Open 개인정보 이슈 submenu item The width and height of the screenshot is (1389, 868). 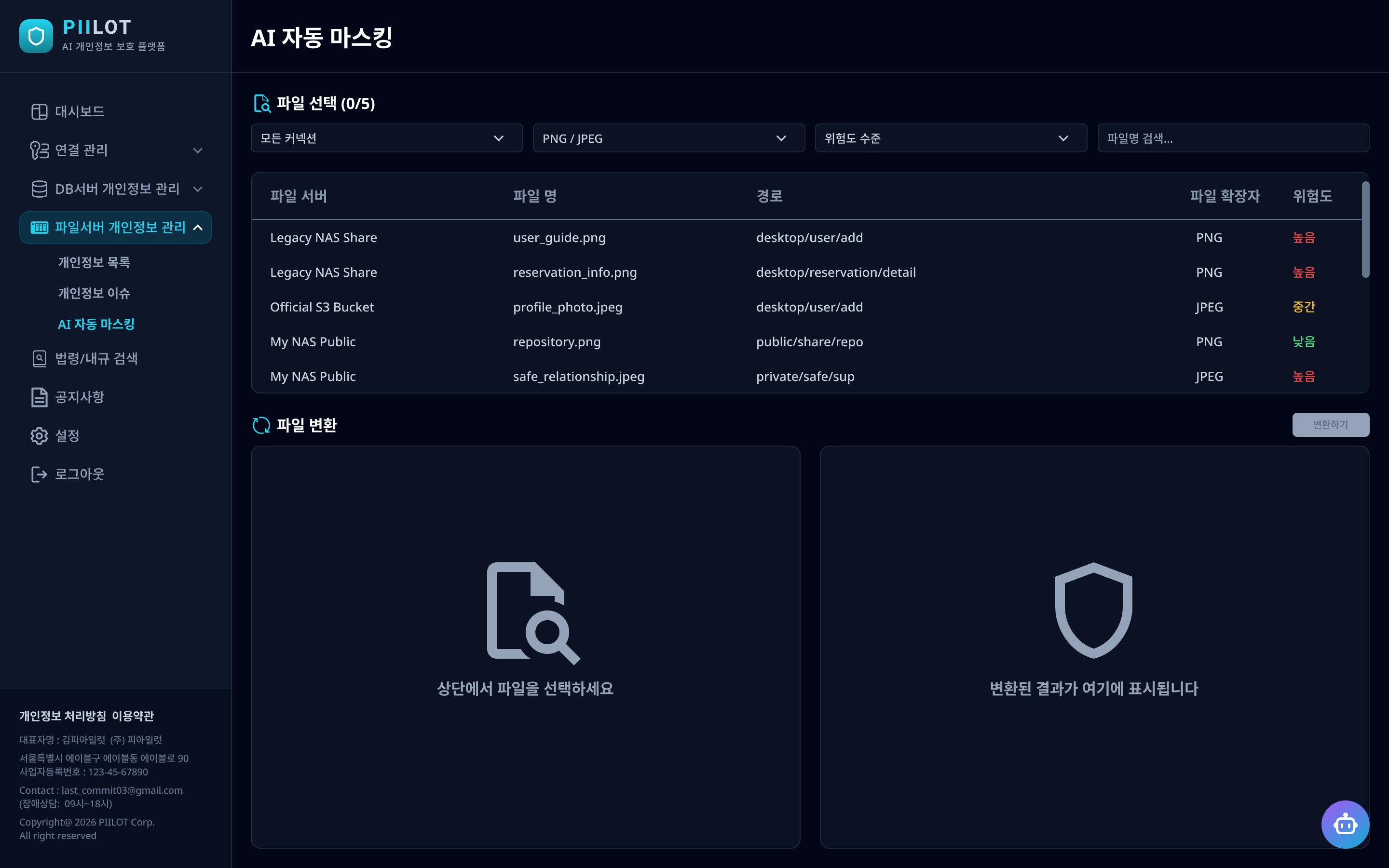(94, 293)
